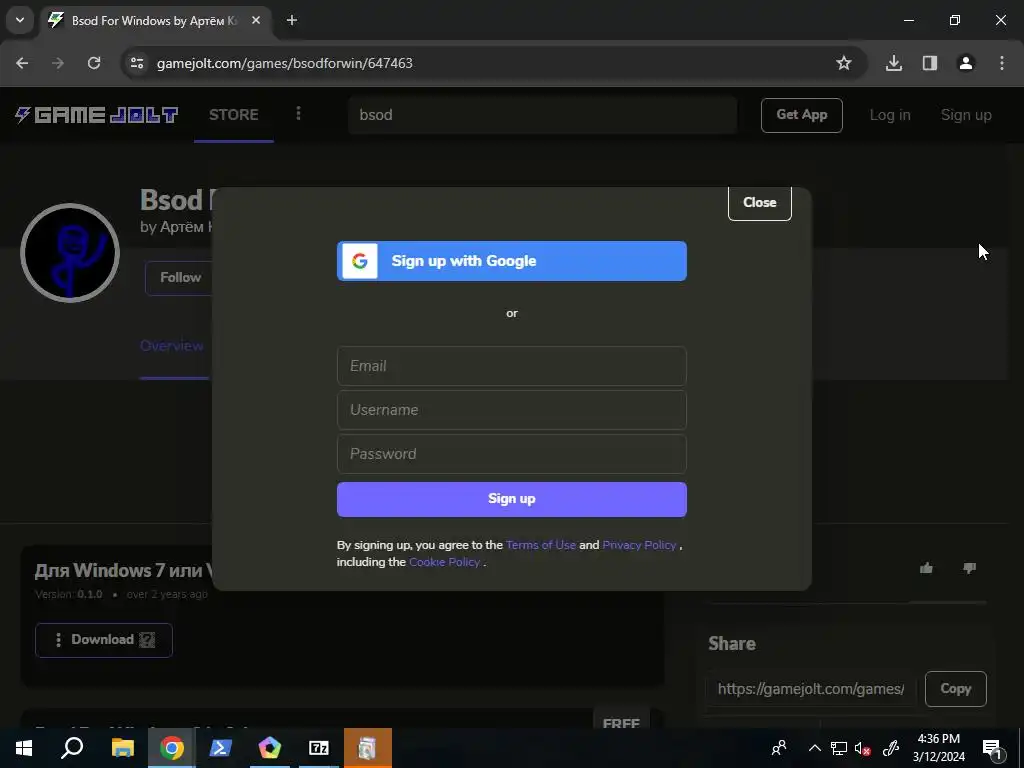Click the developer avatar image

click(x=70, y=253)
